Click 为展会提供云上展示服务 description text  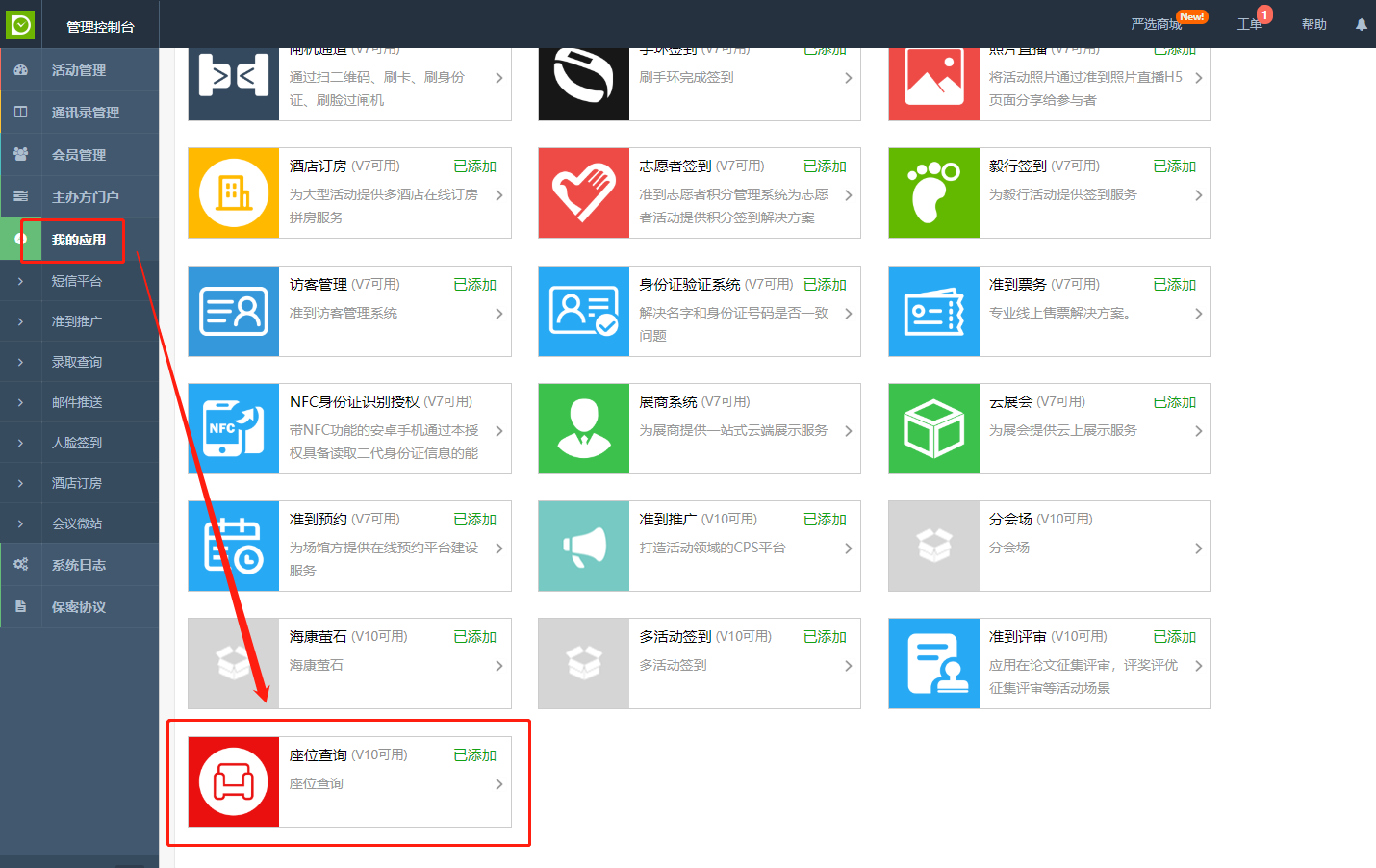click(1063, 430)
